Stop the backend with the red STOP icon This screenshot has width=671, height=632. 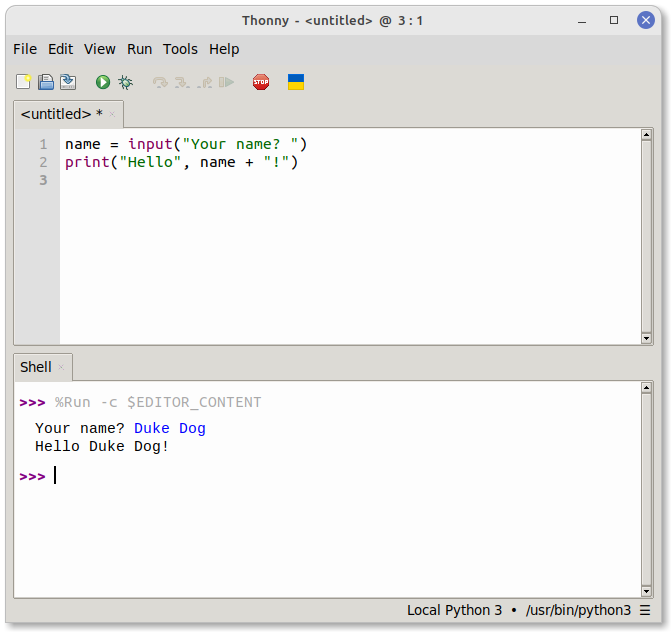click(261, 82)
